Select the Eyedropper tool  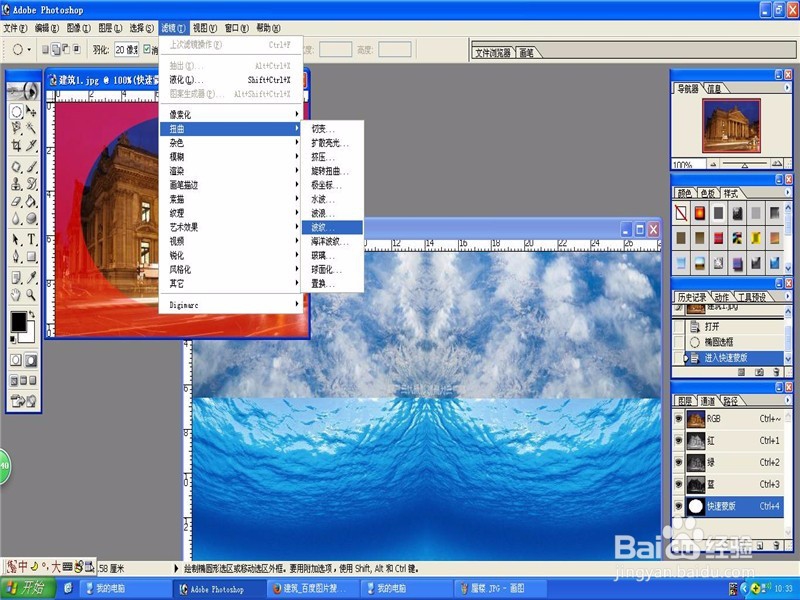coord(31,278)
